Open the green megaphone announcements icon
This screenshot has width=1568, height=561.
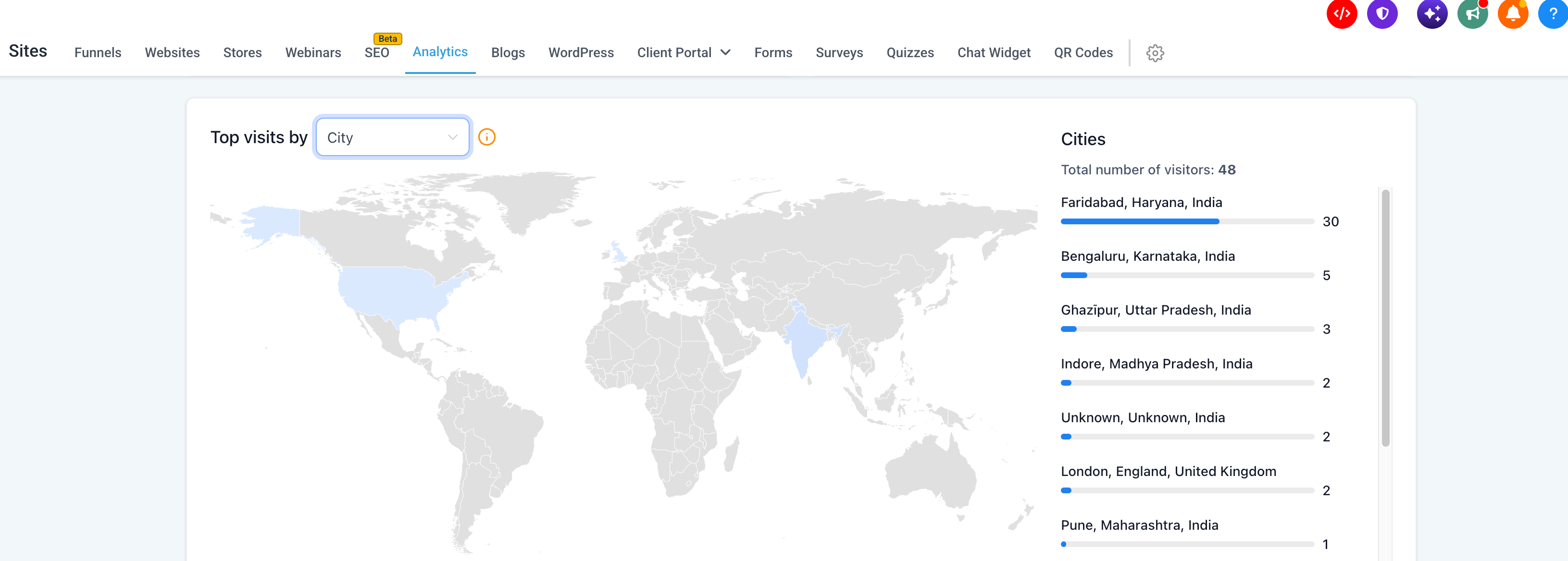(1472, 13)
